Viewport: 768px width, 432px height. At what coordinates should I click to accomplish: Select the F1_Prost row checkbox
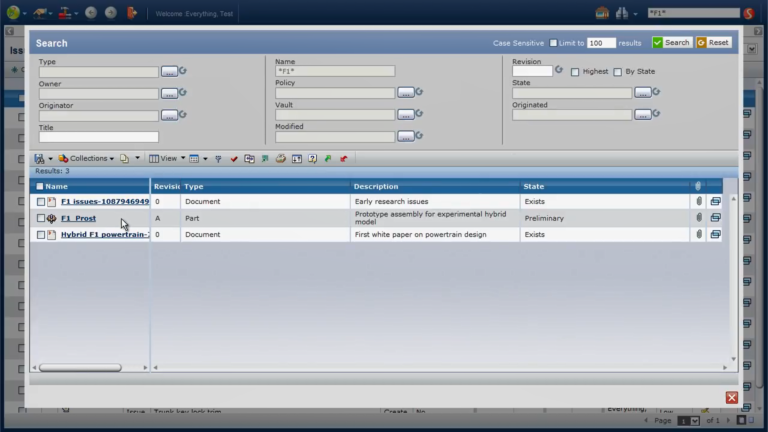41,218
